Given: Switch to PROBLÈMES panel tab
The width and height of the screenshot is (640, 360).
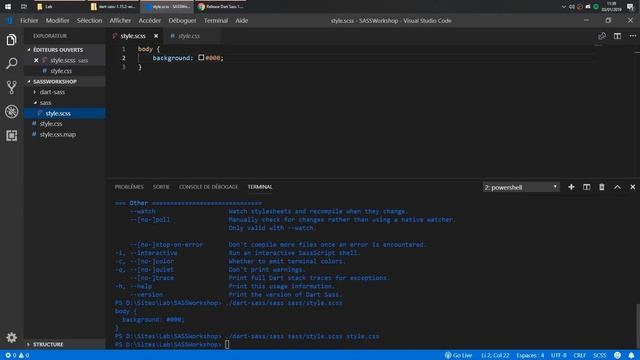Looking at the screenshot, I should click(x=129, y=187).
